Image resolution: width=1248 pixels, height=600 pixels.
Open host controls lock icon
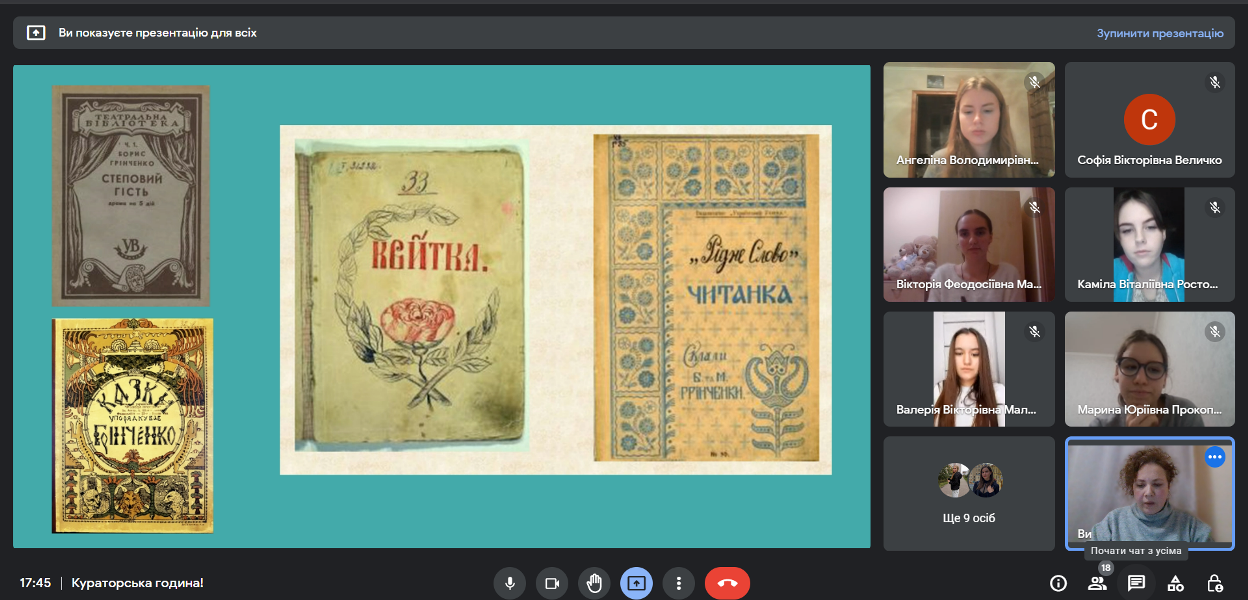click(x=1214, y=583)
